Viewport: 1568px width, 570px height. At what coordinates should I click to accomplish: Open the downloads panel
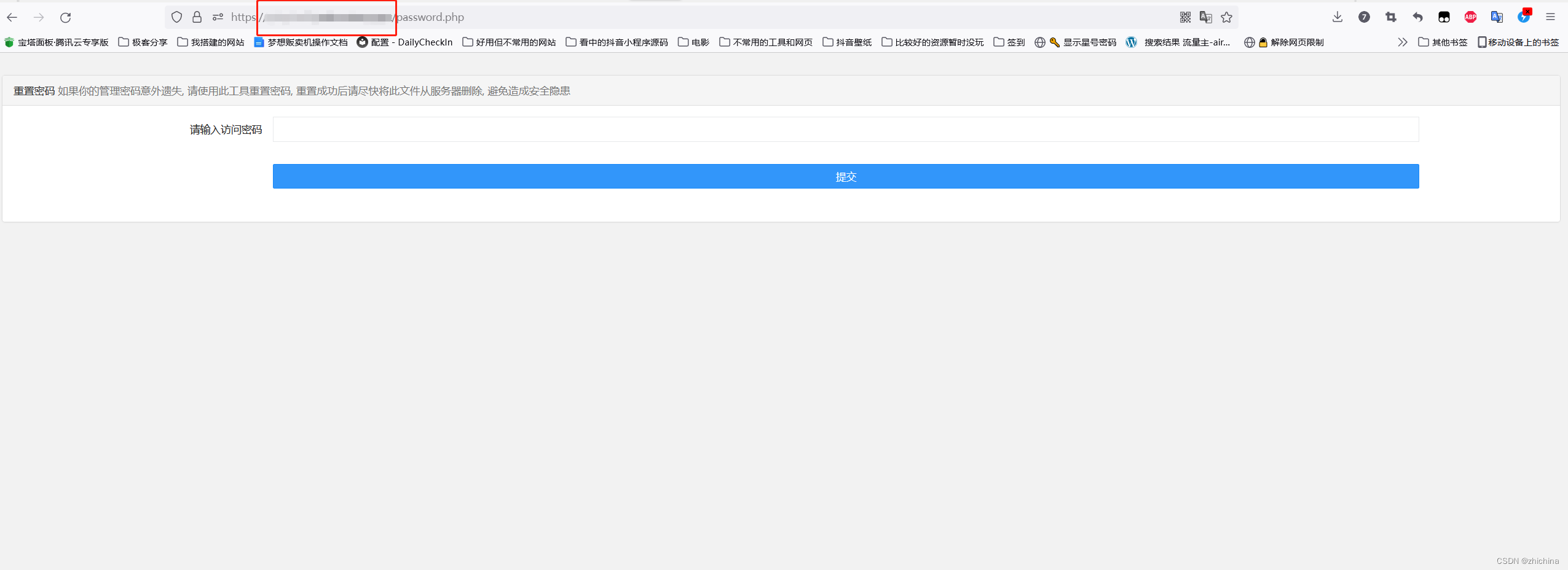1338,17
